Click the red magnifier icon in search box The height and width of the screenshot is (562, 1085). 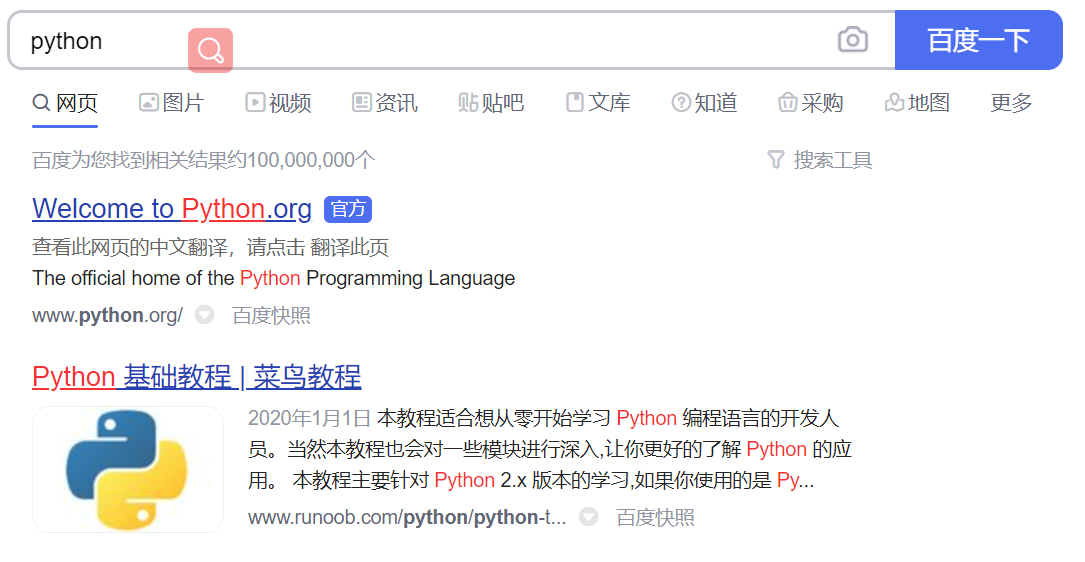(210, 50)
